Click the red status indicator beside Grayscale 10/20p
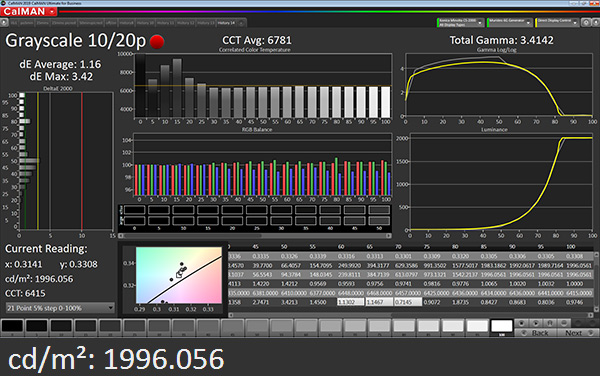The image size is (600, 376). (157, 41)
